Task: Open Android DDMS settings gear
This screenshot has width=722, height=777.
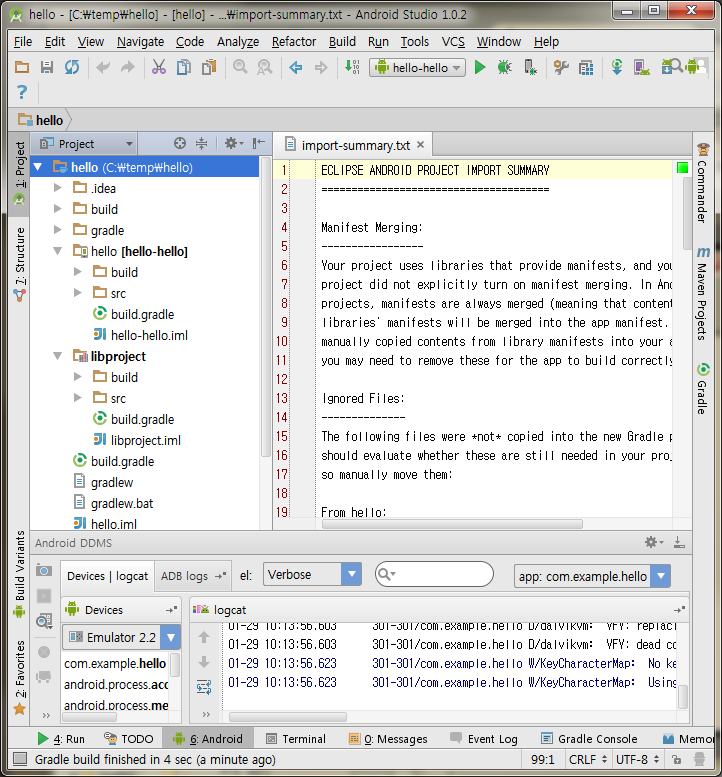Action: click(x=654, y=542)
